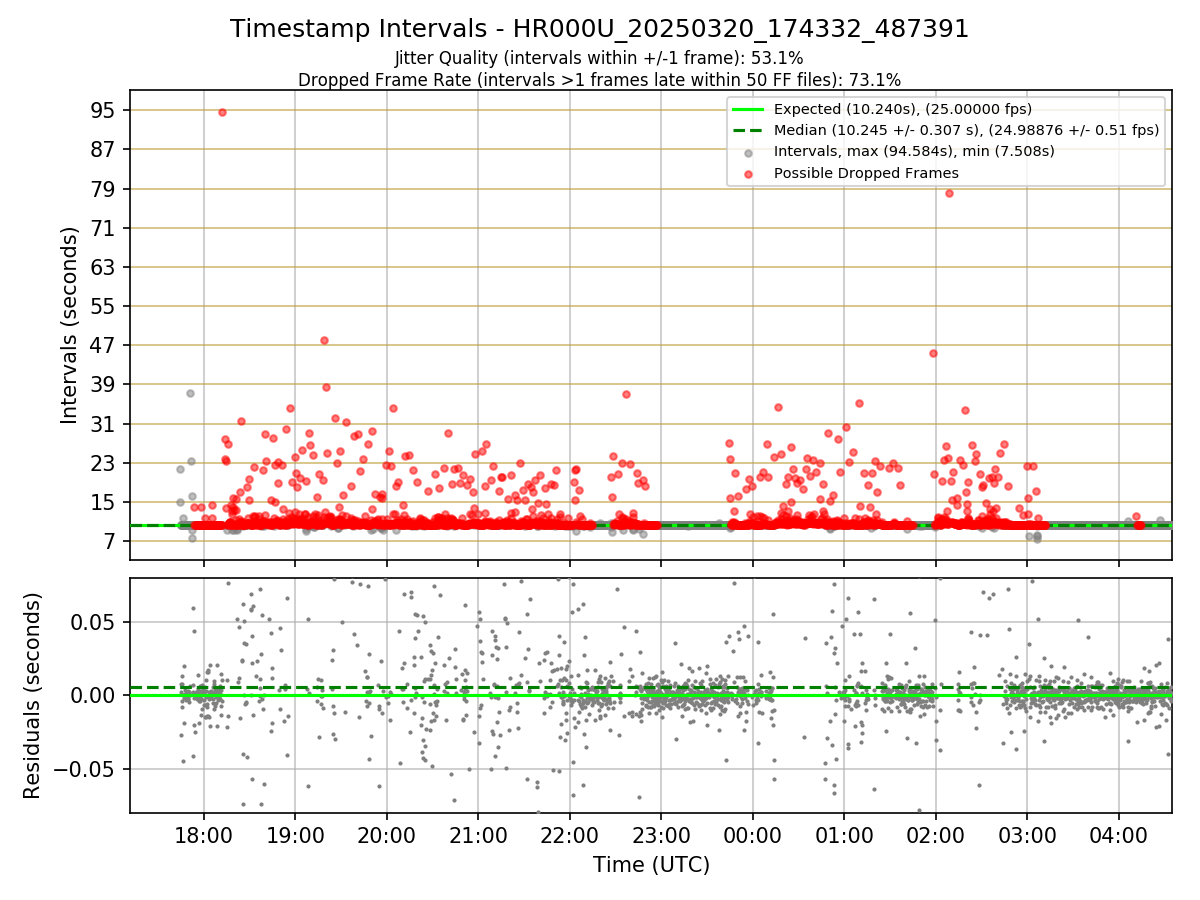Click the 'Possible Dropped Frames' legend entry

click(866, 173)
